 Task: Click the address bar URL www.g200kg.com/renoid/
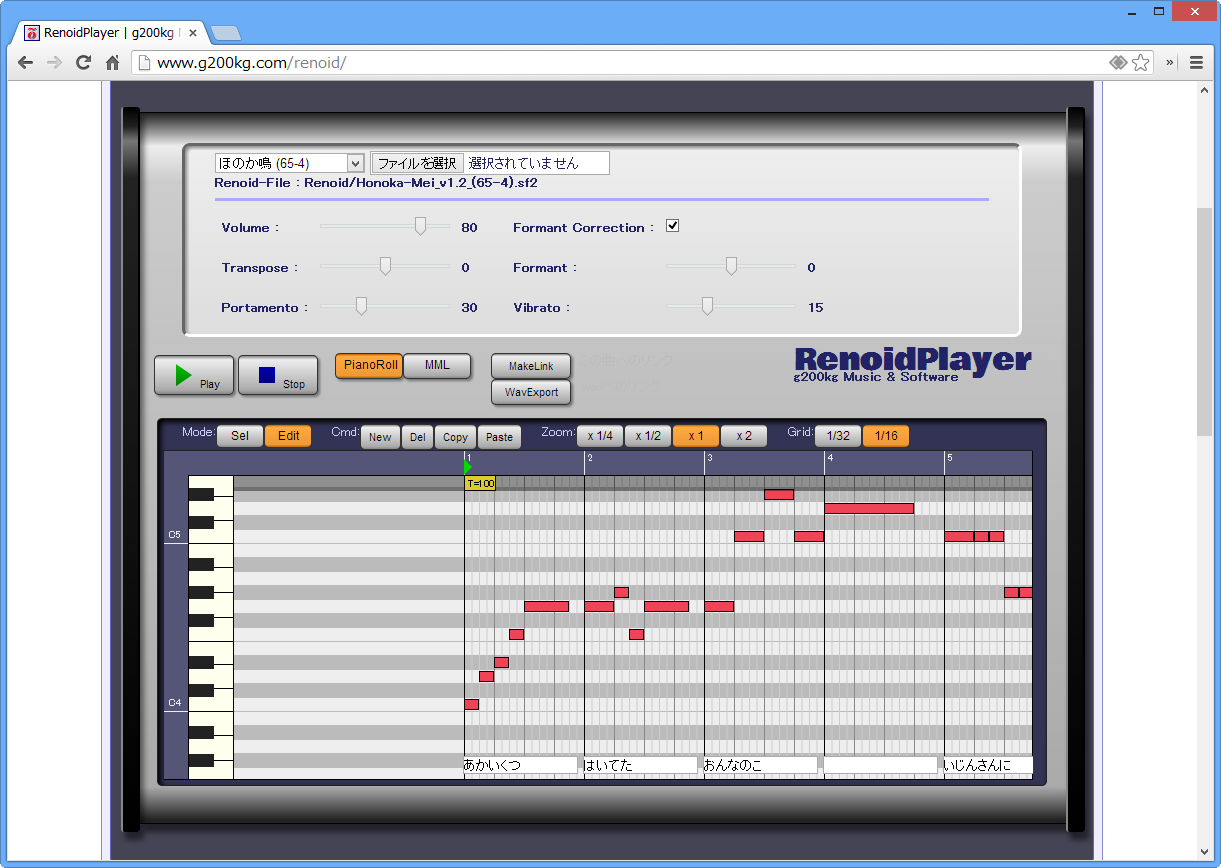point(251,63)
